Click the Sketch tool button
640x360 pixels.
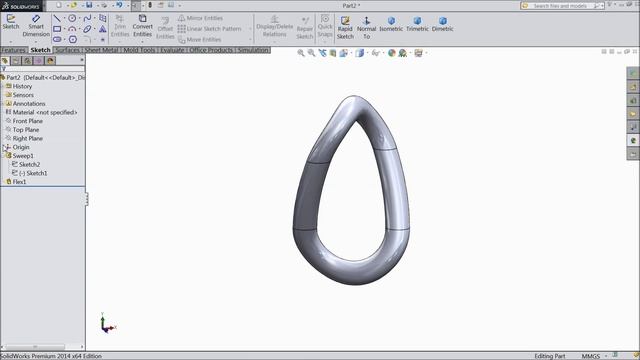[x=11, y=22]
